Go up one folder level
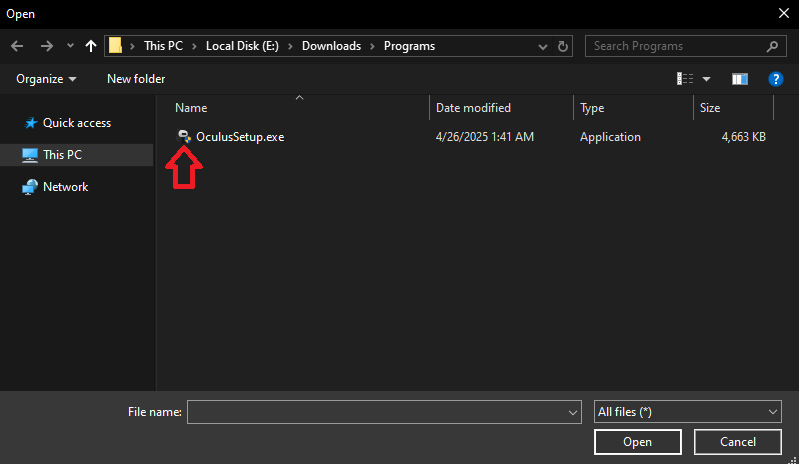This screenshot has width=799, height=464. point(91,46)
